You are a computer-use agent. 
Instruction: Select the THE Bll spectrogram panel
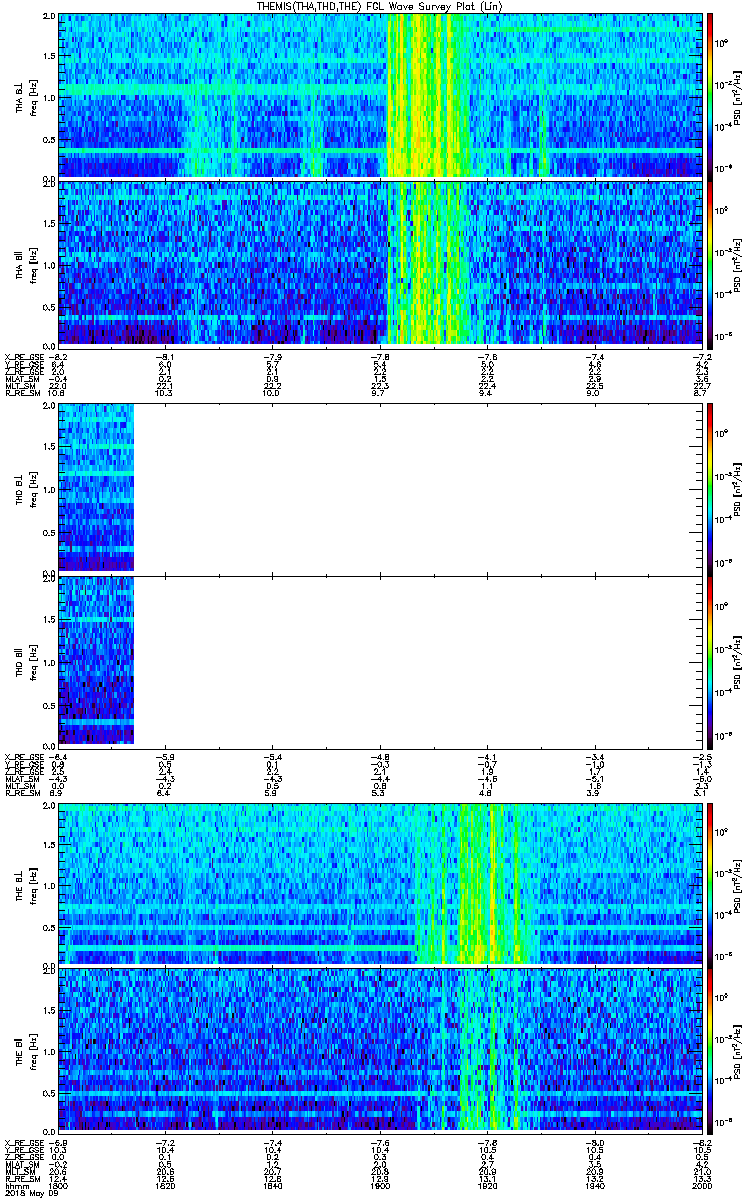[379, 1049]
